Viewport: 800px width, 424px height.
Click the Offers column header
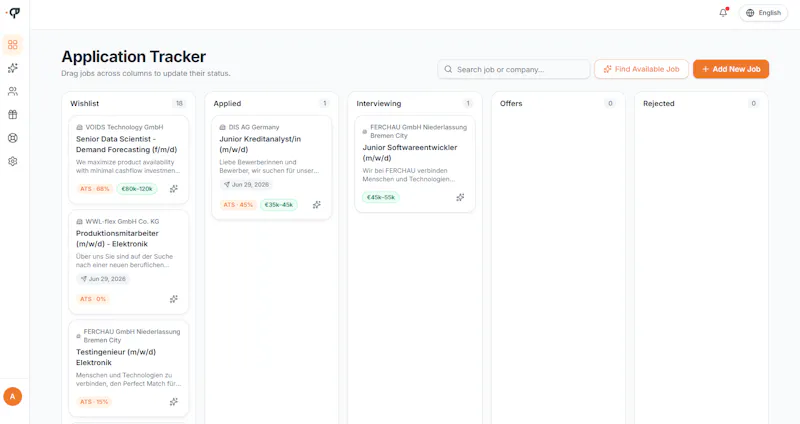511,104
